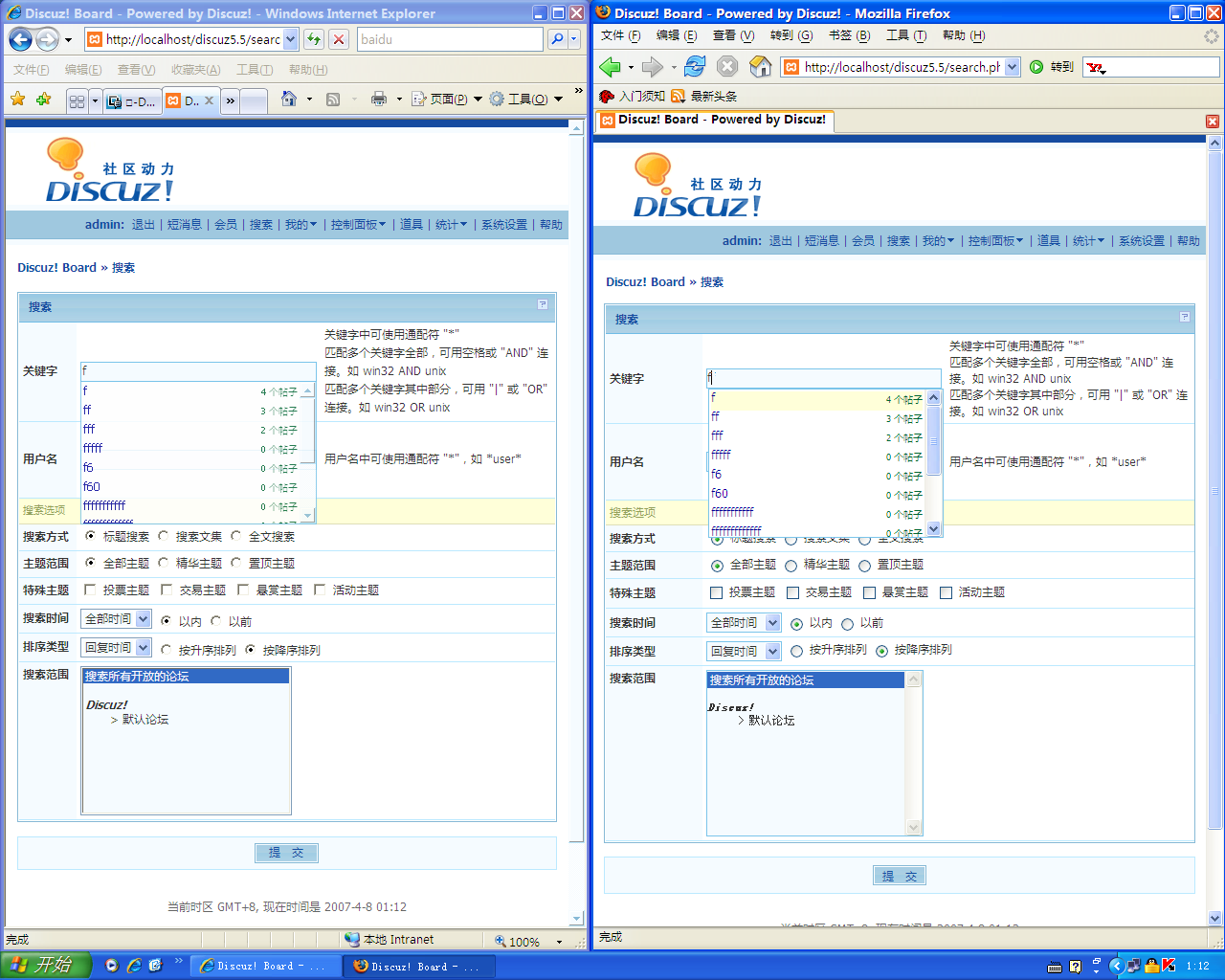Close the Firefox tab with red X
This screenshot has width=1225, height=980.
(1213, 122)
